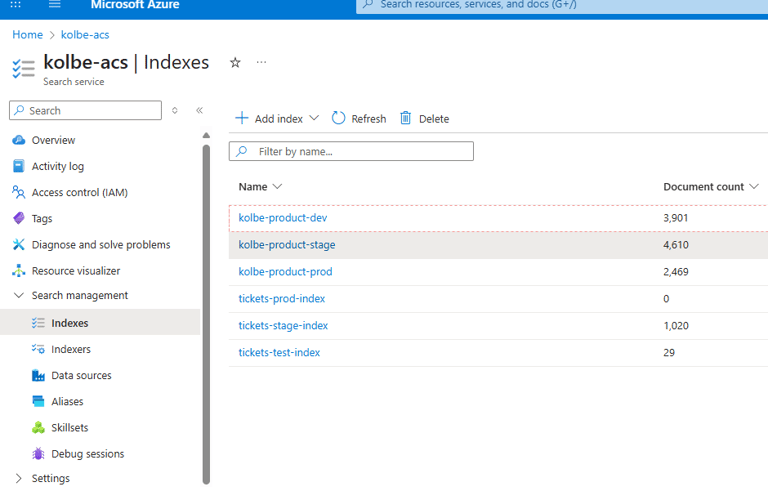768x487 pixels.
Task: Open the tickets-stage-index link
Action: point(283,326)
